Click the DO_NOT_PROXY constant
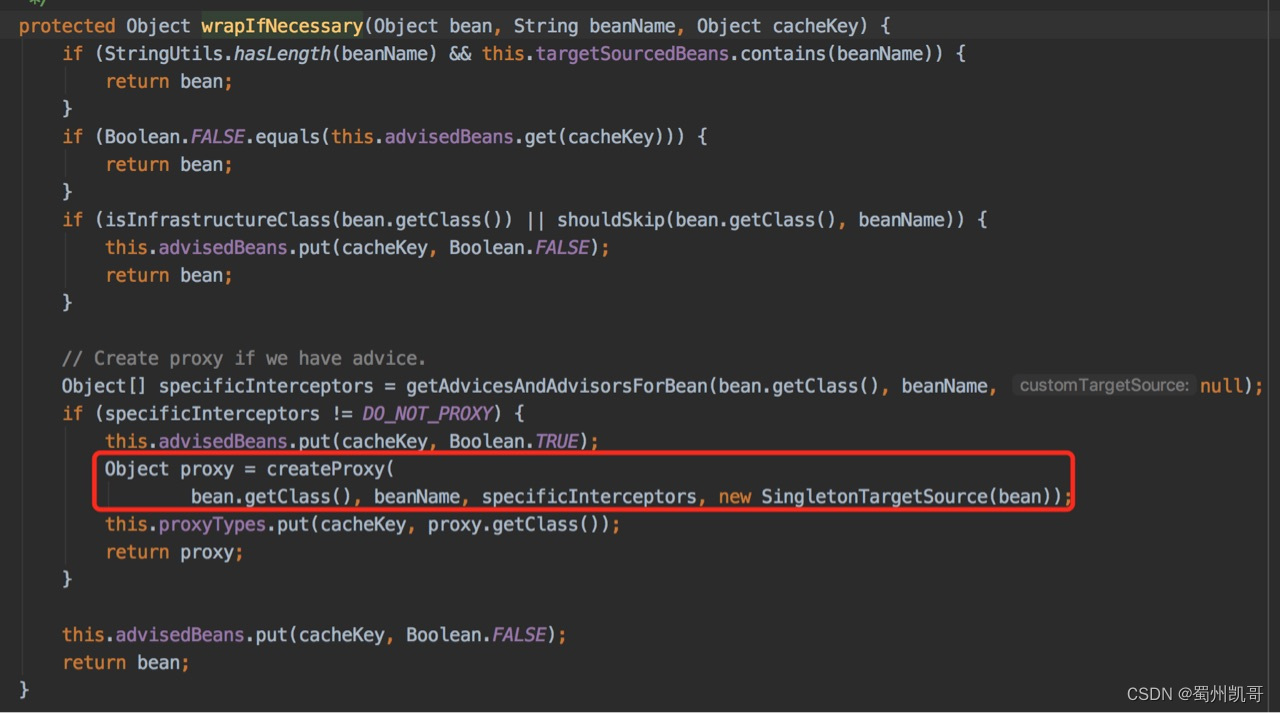 (x=427, y=413)
